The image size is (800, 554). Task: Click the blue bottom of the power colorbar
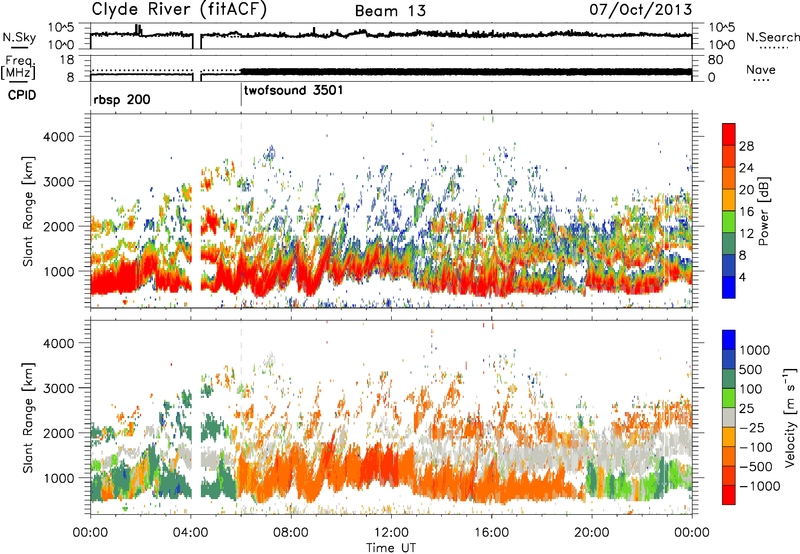729,288
